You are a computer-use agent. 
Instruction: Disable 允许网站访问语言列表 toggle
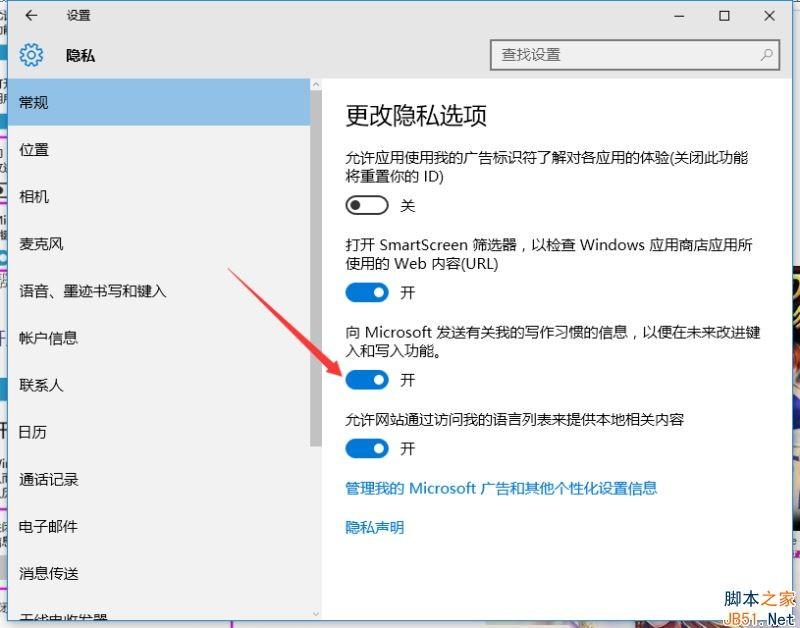click(x=367, y=449)
